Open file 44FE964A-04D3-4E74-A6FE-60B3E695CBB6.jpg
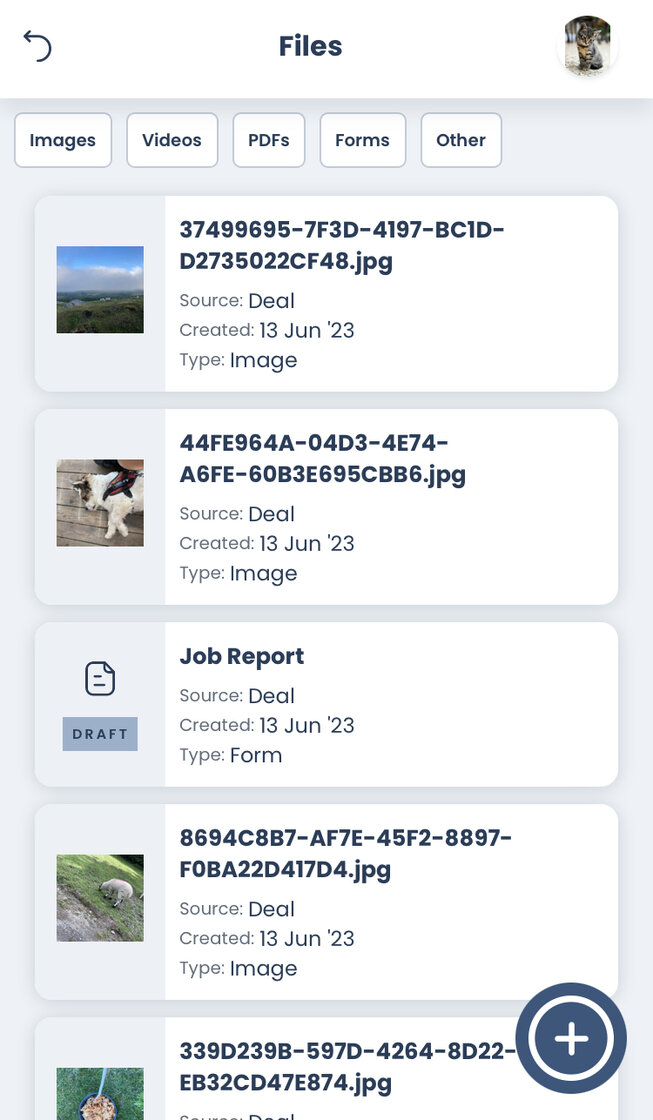 pos(322,459)
